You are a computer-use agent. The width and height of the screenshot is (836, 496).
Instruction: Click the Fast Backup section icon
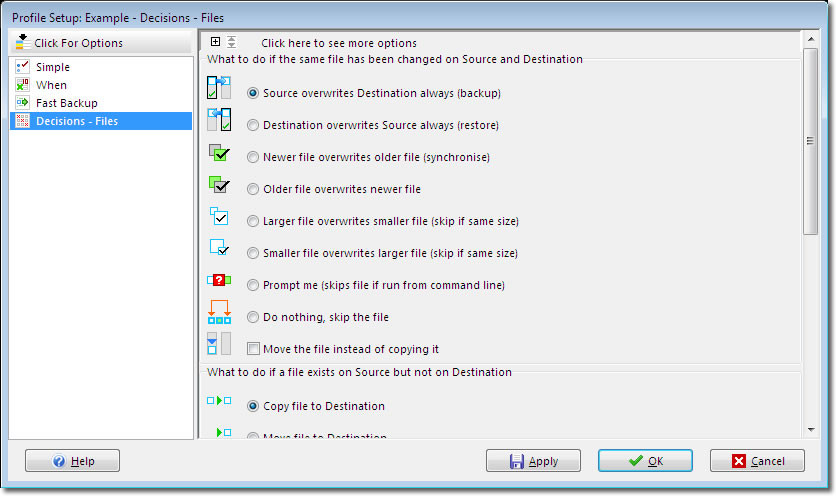22,102
